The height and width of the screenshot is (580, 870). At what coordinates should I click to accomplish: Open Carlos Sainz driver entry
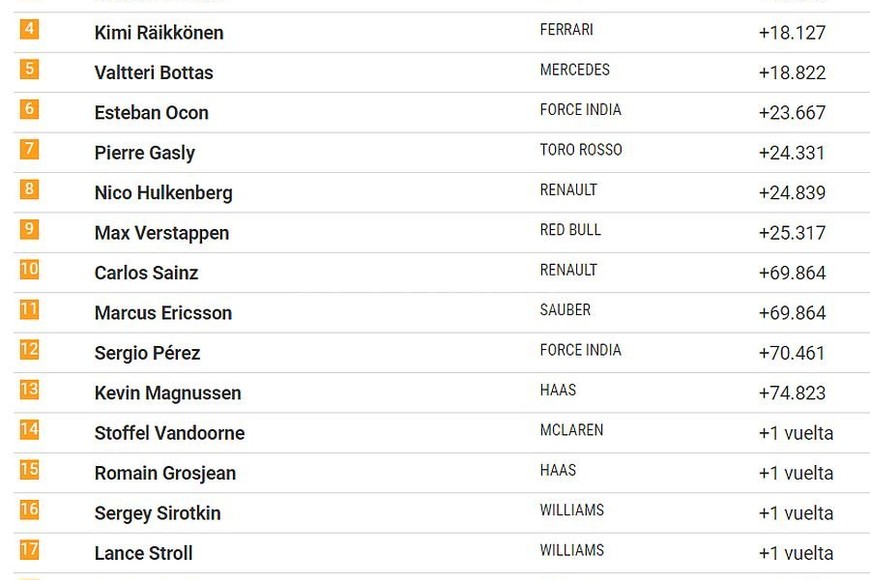click(146, 273)
